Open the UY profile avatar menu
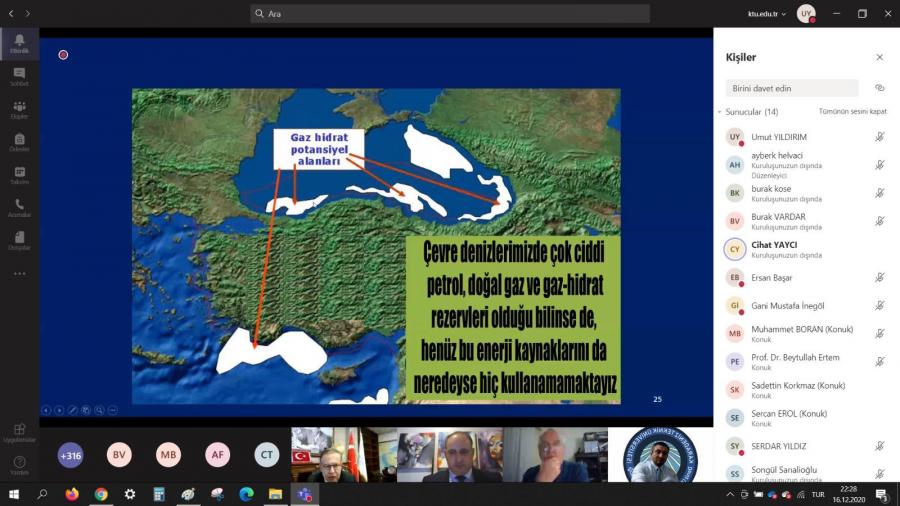Screen dimensions: 900x506 [x=805, y=14]
